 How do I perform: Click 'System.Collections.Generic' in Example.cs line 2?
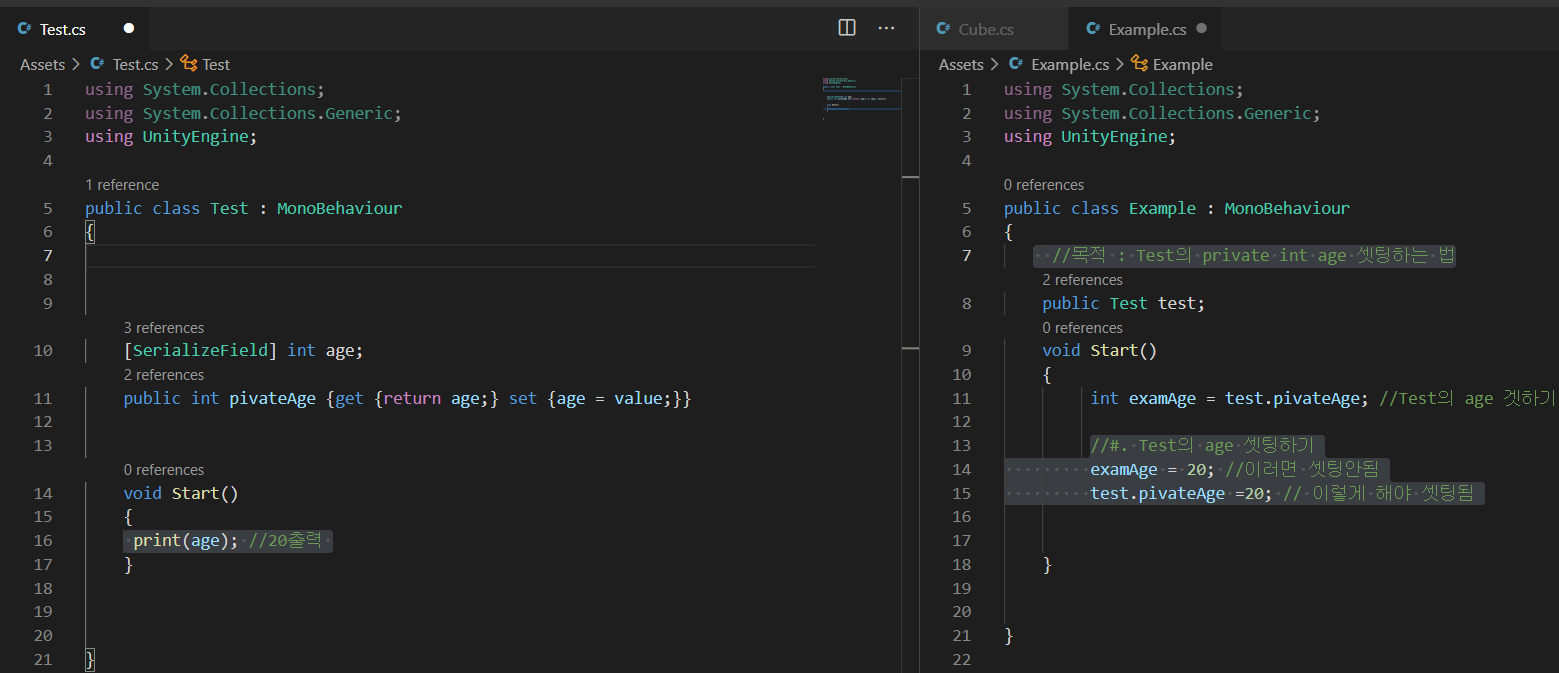(x=1186, y=113)
